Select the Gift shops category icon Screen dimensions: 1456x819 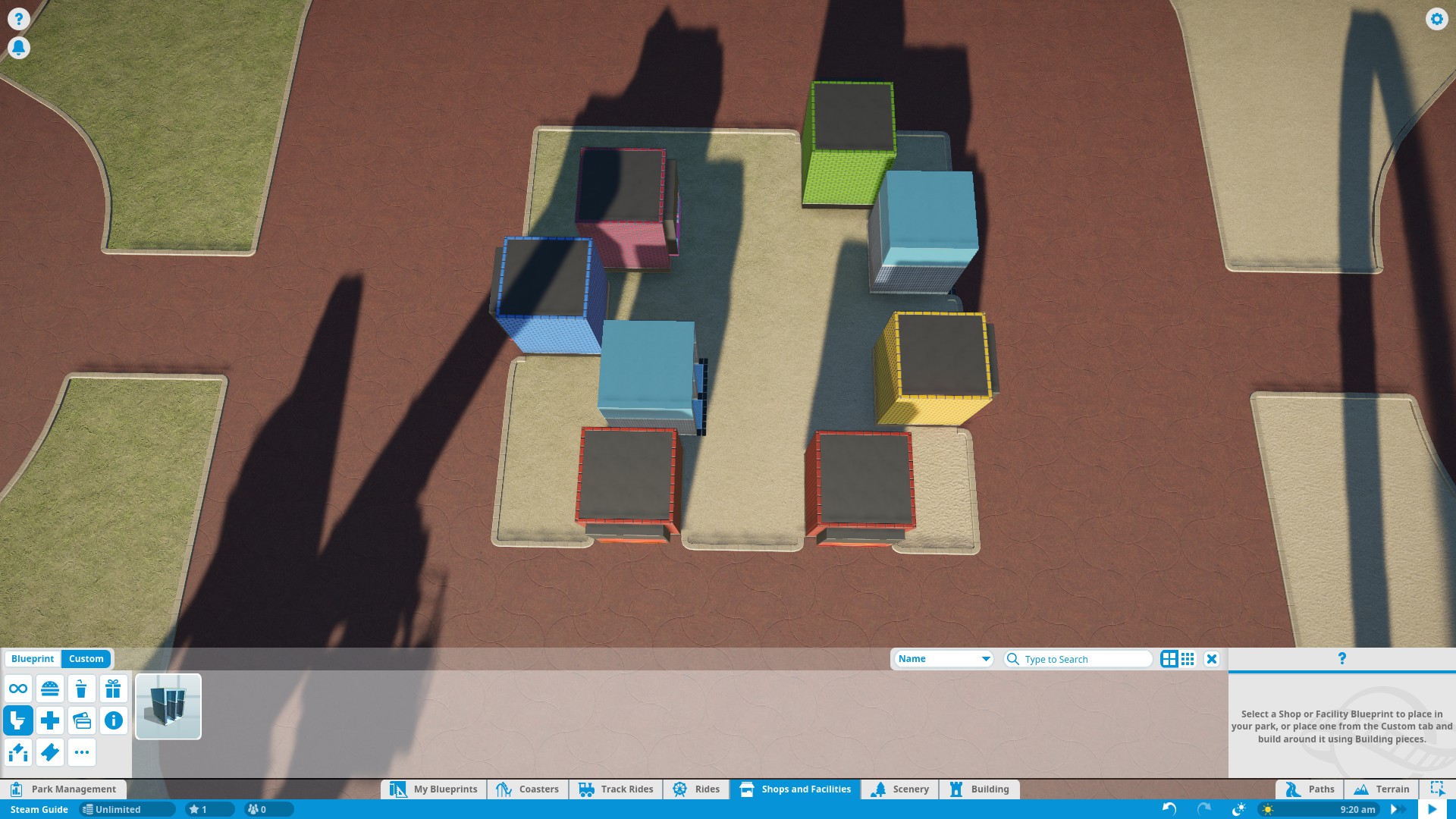[x=113, y=689]
